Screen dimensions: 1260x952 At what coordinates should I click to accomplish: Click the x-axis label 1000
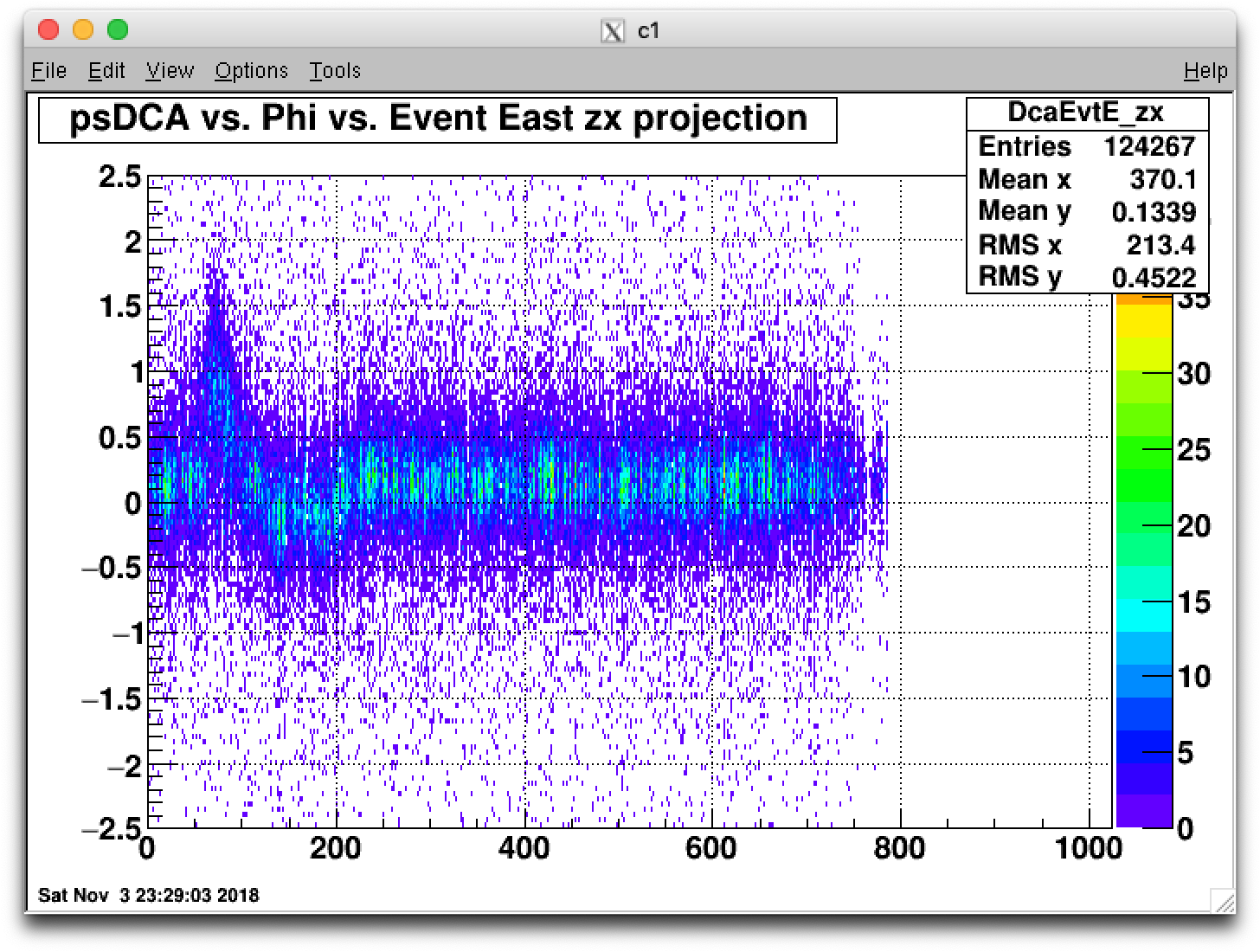pyautogui.click(x=1089, y=848)
